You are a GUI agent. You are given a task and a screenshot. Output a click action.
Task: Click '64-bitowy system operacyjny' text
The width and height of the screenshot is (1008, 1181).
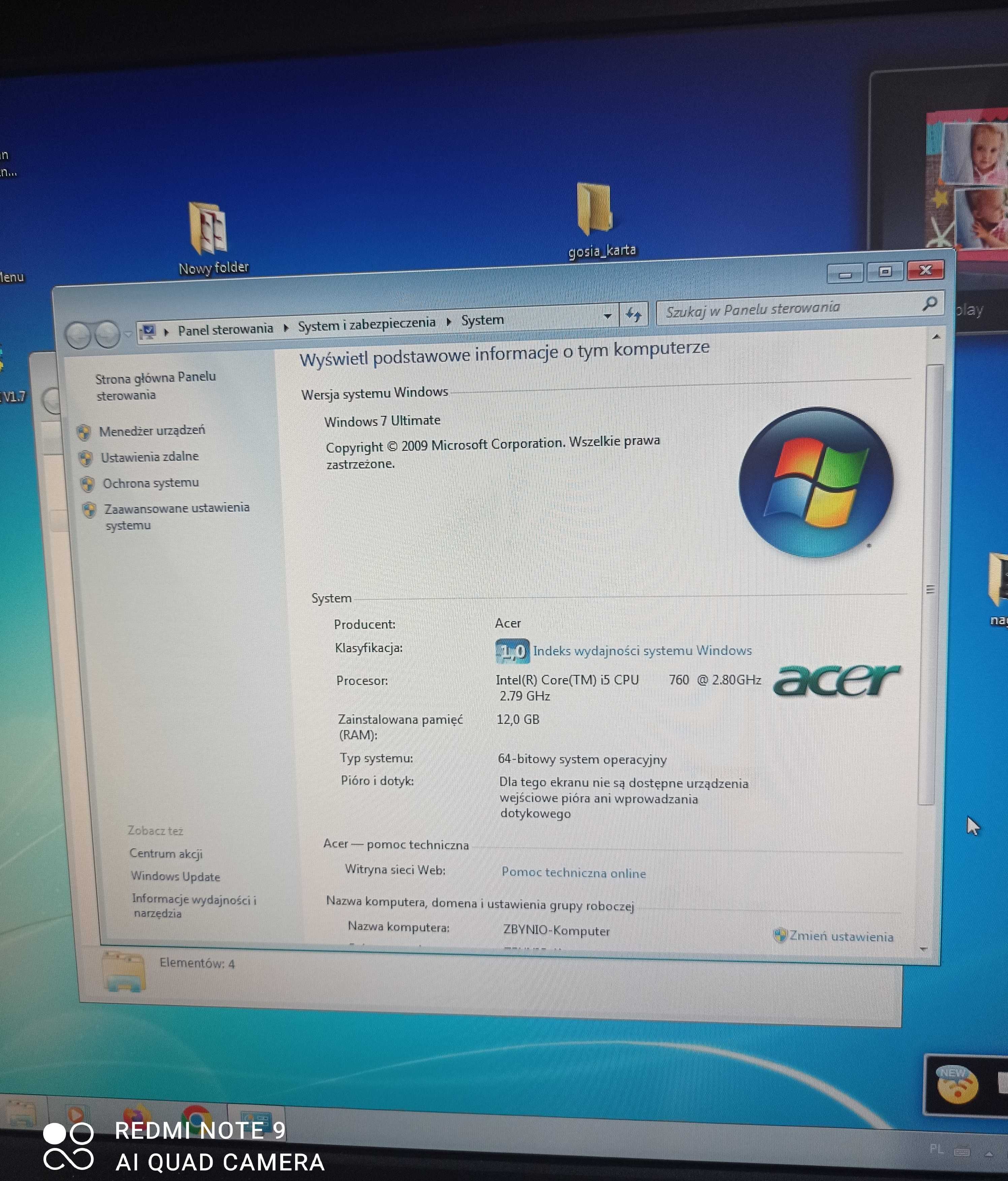[582, 759]
